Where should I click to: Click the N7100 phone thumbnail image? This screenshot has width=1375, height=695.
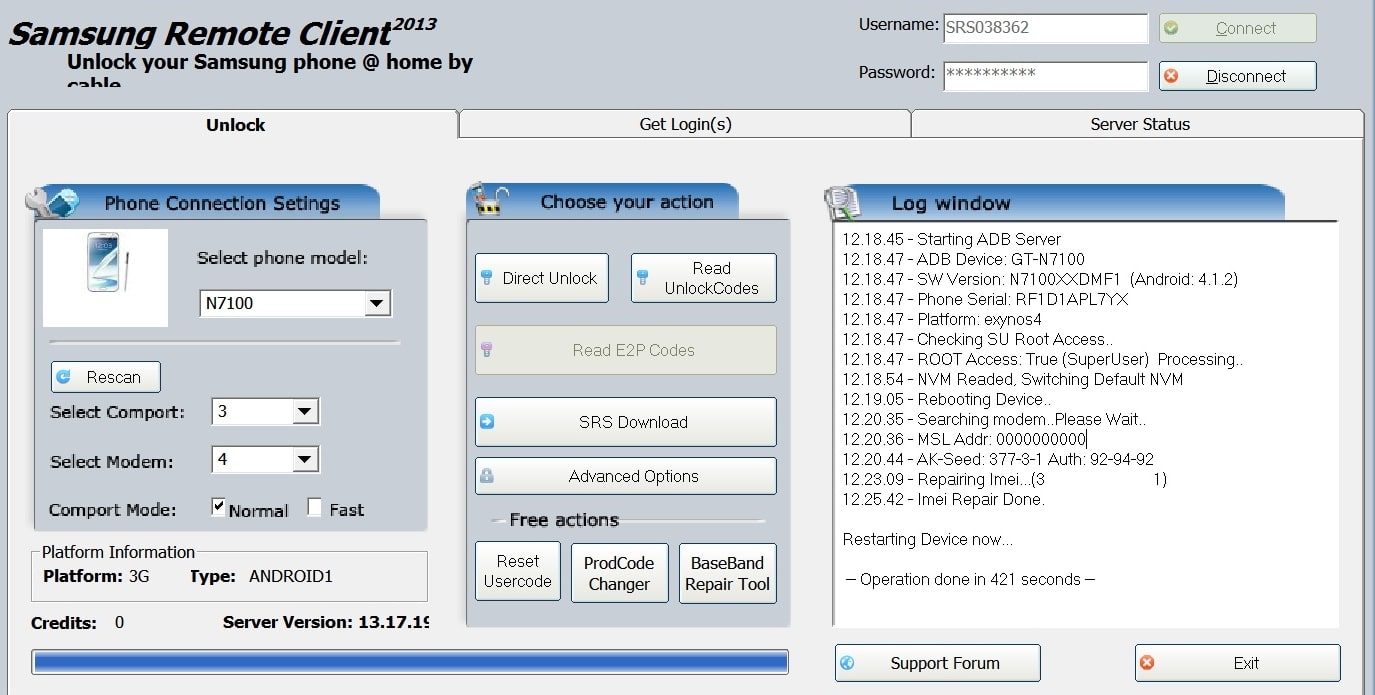pyautogui.click(x=105, y=278)
